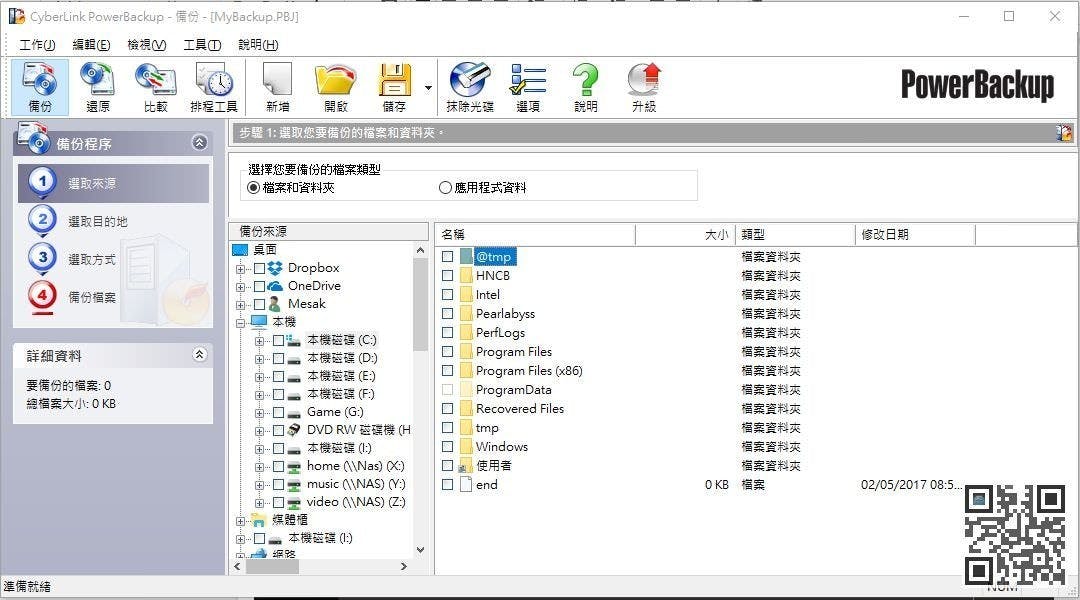The image size is (1080, 600).
Task: Collapse the 備份程序 panel
Action: 200,143
